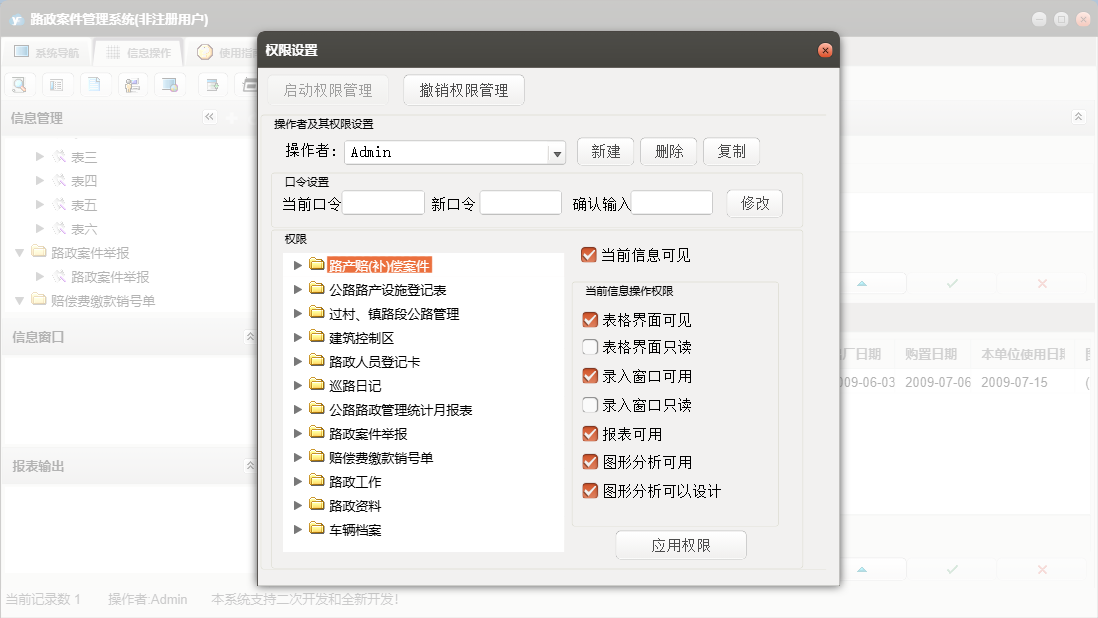The width and height of the screenshot is (1098, 618).
Task: Switch to 系统导航 tab
Action: 46,52
